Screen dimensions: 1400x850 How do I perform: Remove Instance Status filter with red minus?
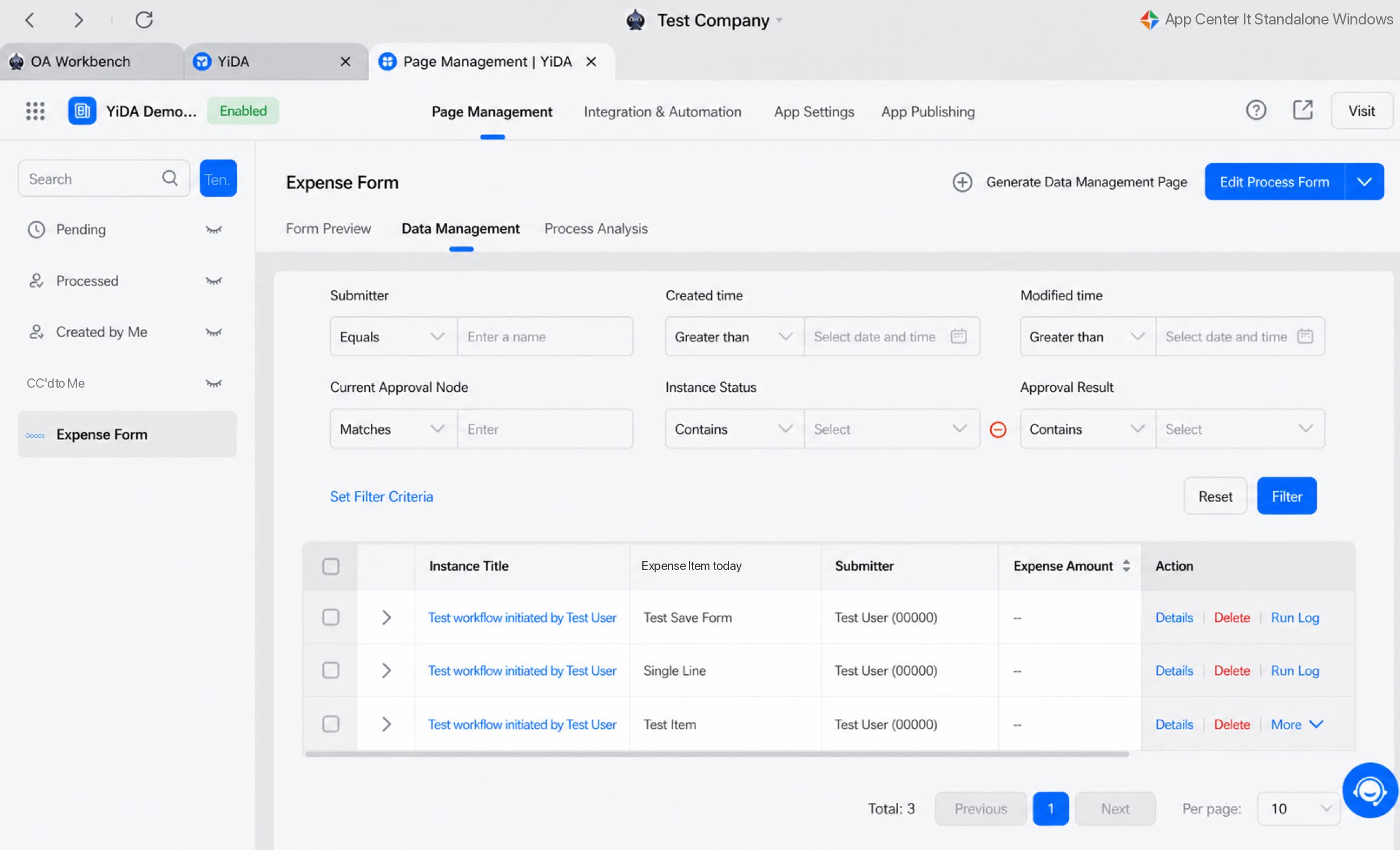coord(998,430)
